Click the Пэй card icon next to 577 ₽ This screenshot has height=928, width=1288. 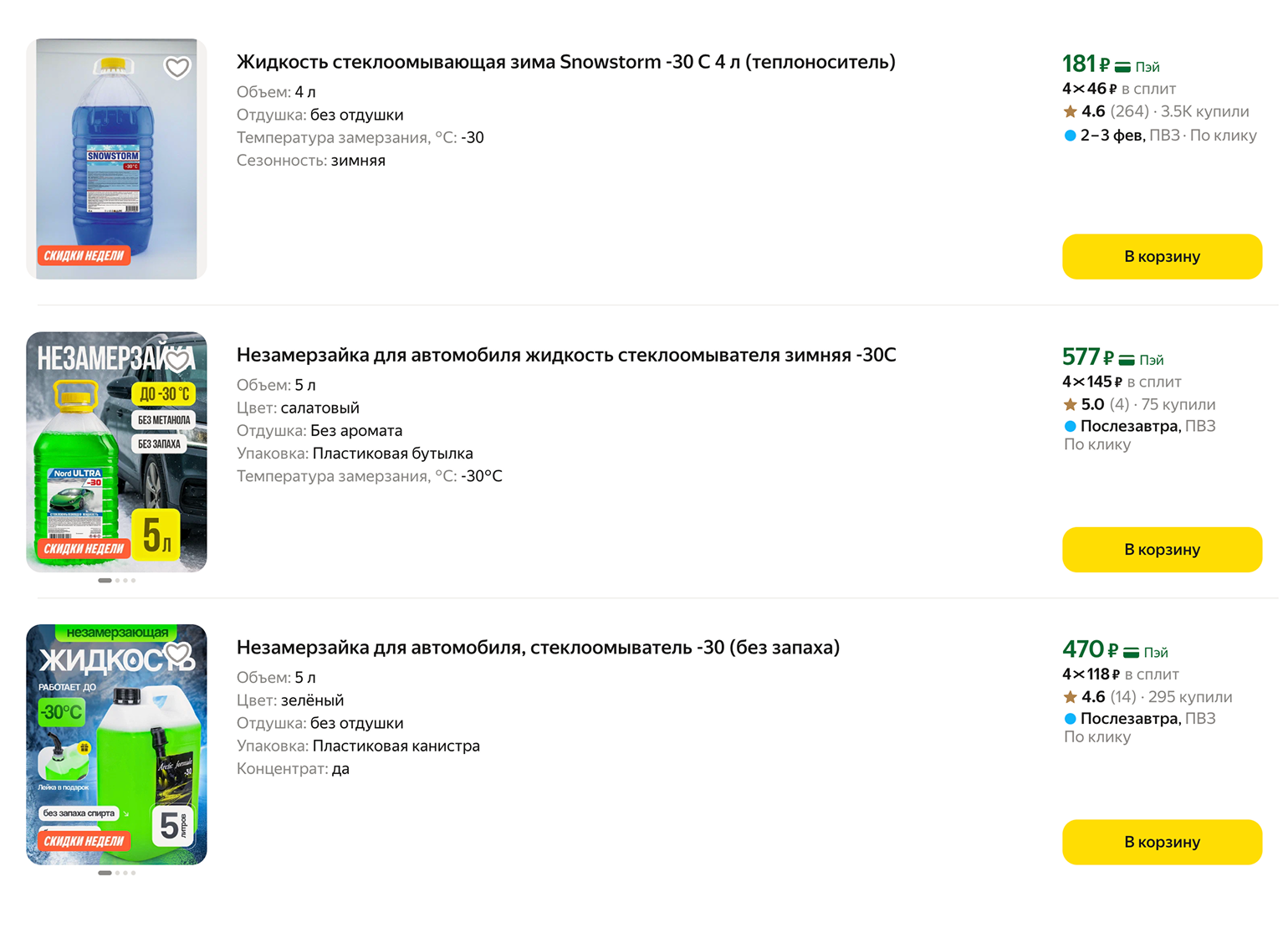[1127, 357]
